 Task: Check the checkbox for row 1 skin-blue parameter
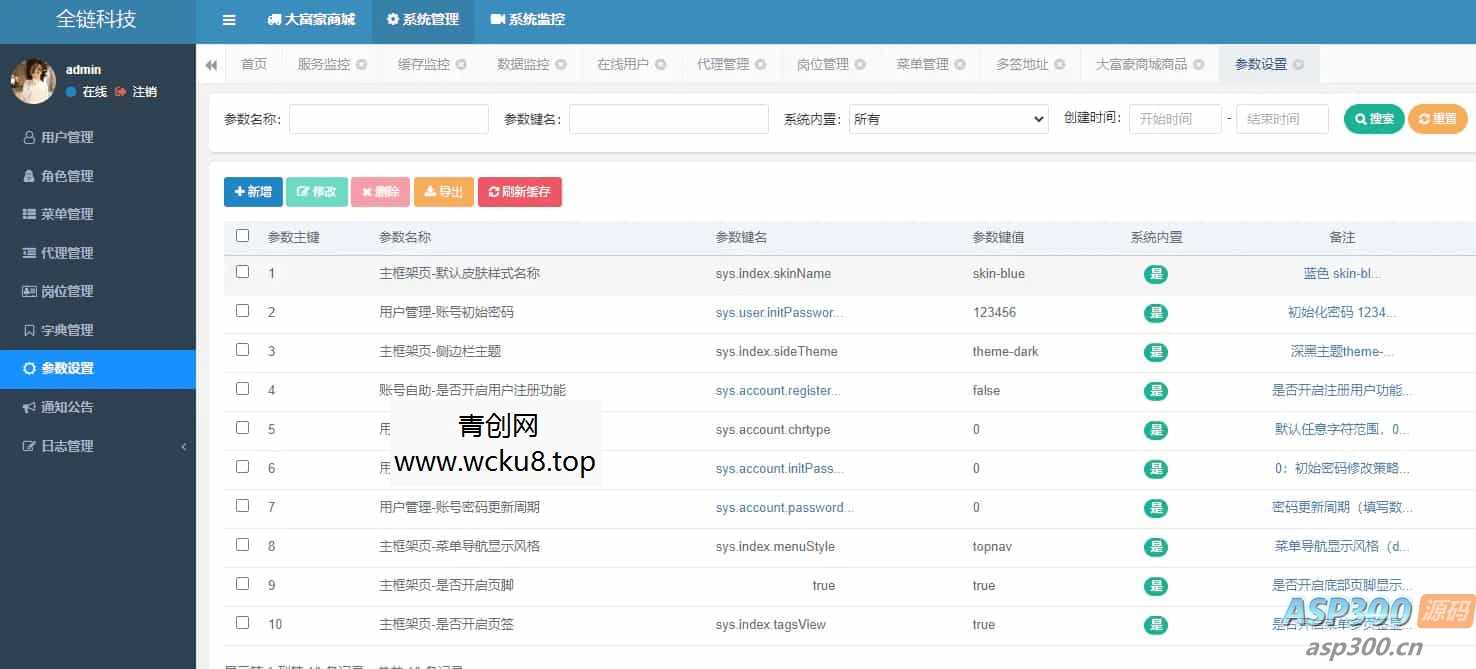[x=242, y=273]
